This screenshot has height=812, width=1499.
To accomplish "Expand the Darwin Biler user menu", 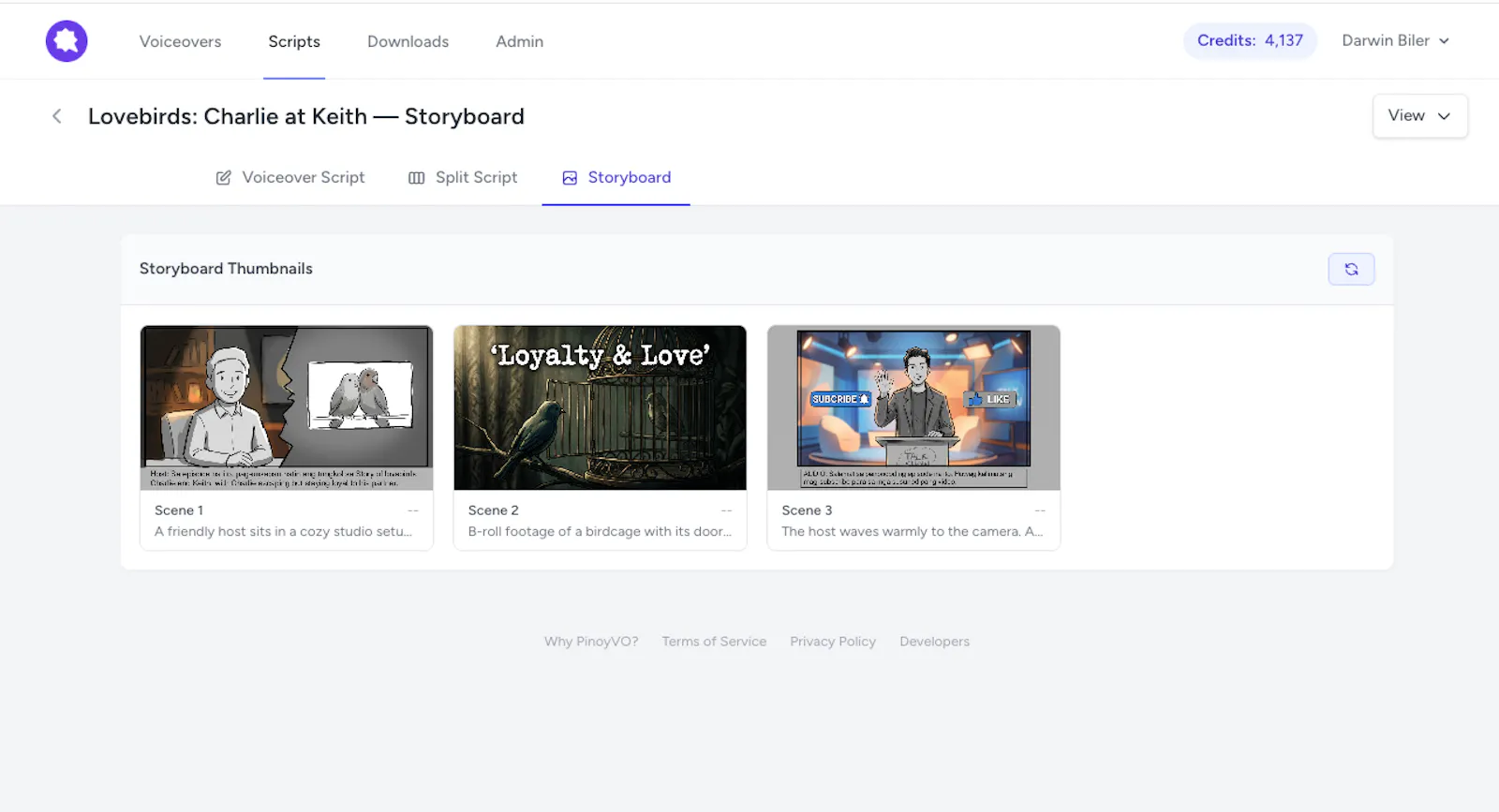I will point(1395,40).
